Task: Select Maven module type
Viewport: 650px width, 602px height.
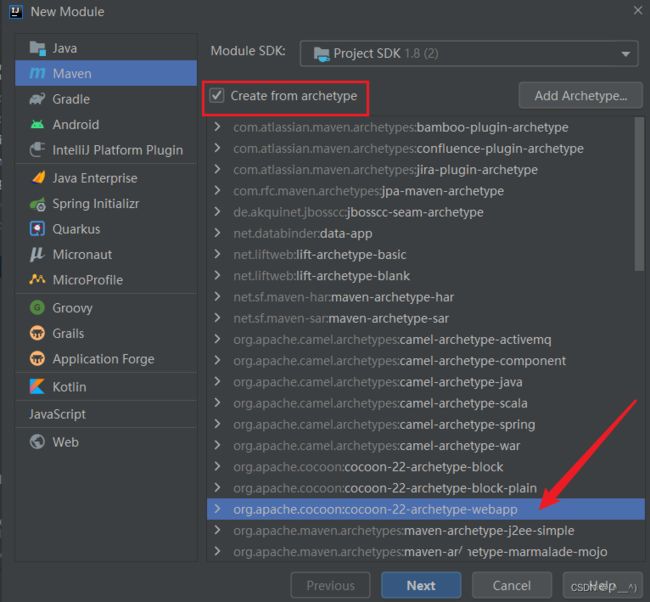Action: click(x=106, y=73)
